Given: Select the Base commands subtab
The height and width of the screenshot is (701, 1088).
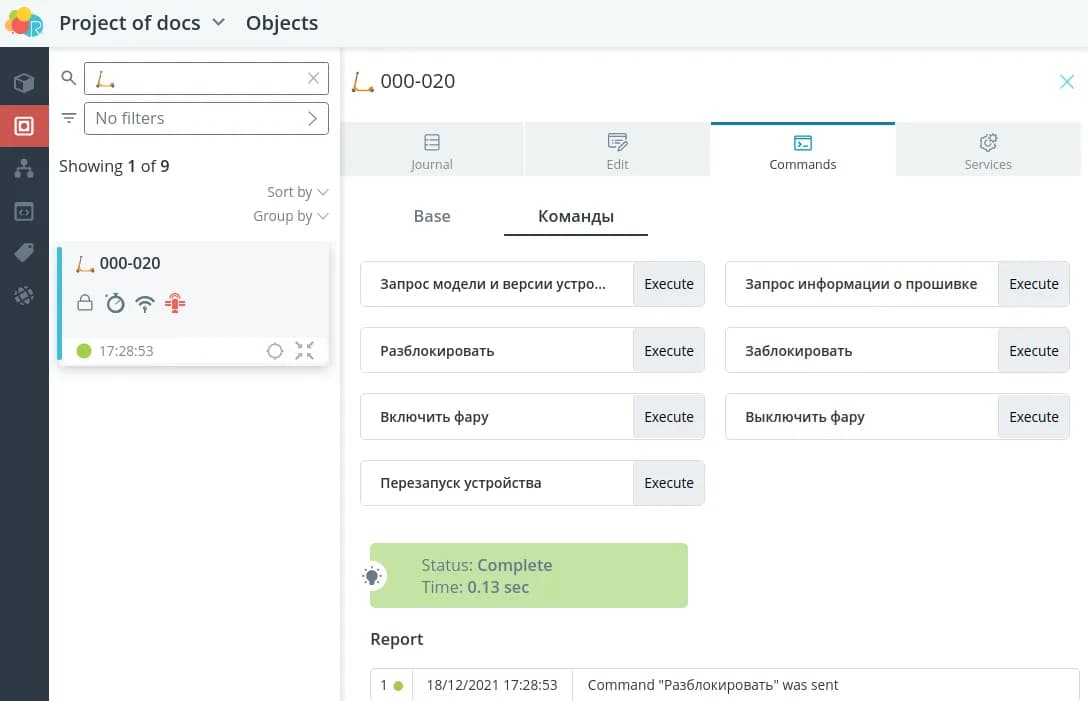Looking at the screenshot, I should pos(432,216).
